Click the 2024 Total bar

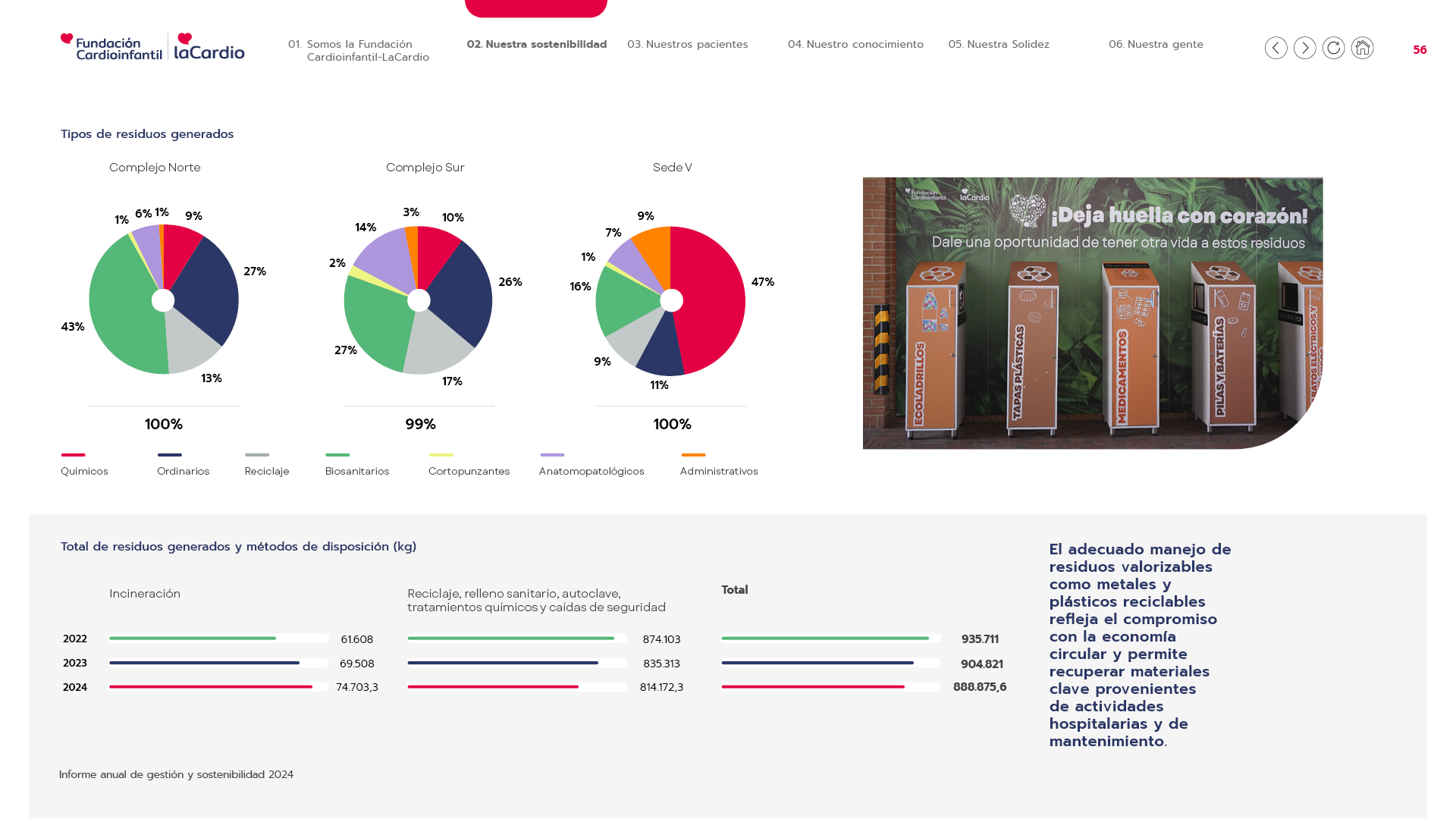pyautogui.click(x=831, y=687)
